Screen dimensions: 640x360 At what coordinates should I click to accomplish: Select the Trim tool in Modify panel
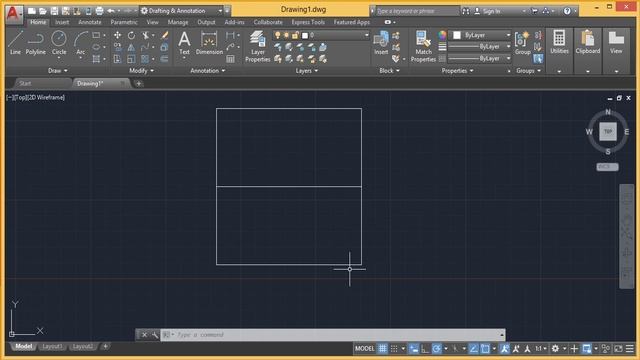click(x=145, y=36)
